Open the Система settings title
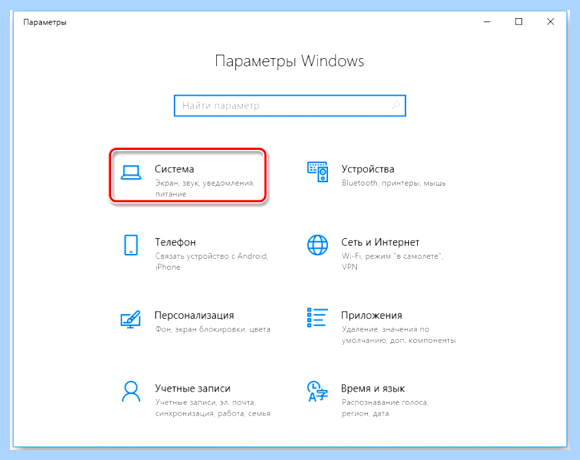Viewport: 580px width, 460px height. pyautogui.click(x=174, y=169)
